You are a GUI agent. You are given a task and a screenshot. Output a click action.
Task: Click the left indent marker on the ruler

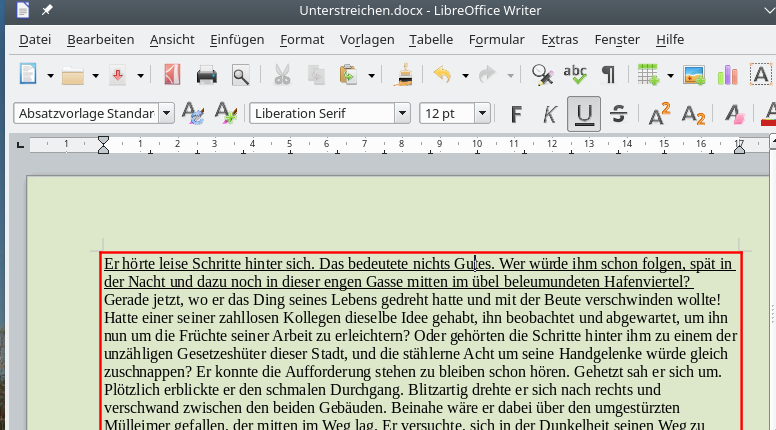[103, 145]
